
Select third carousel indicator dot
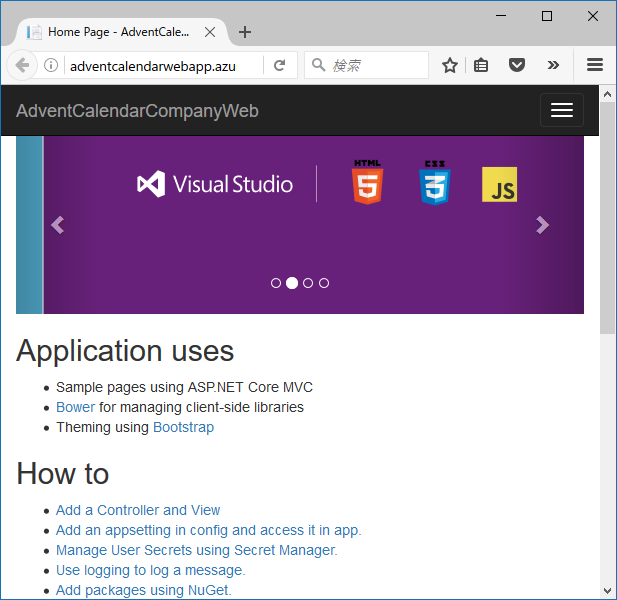308,283
